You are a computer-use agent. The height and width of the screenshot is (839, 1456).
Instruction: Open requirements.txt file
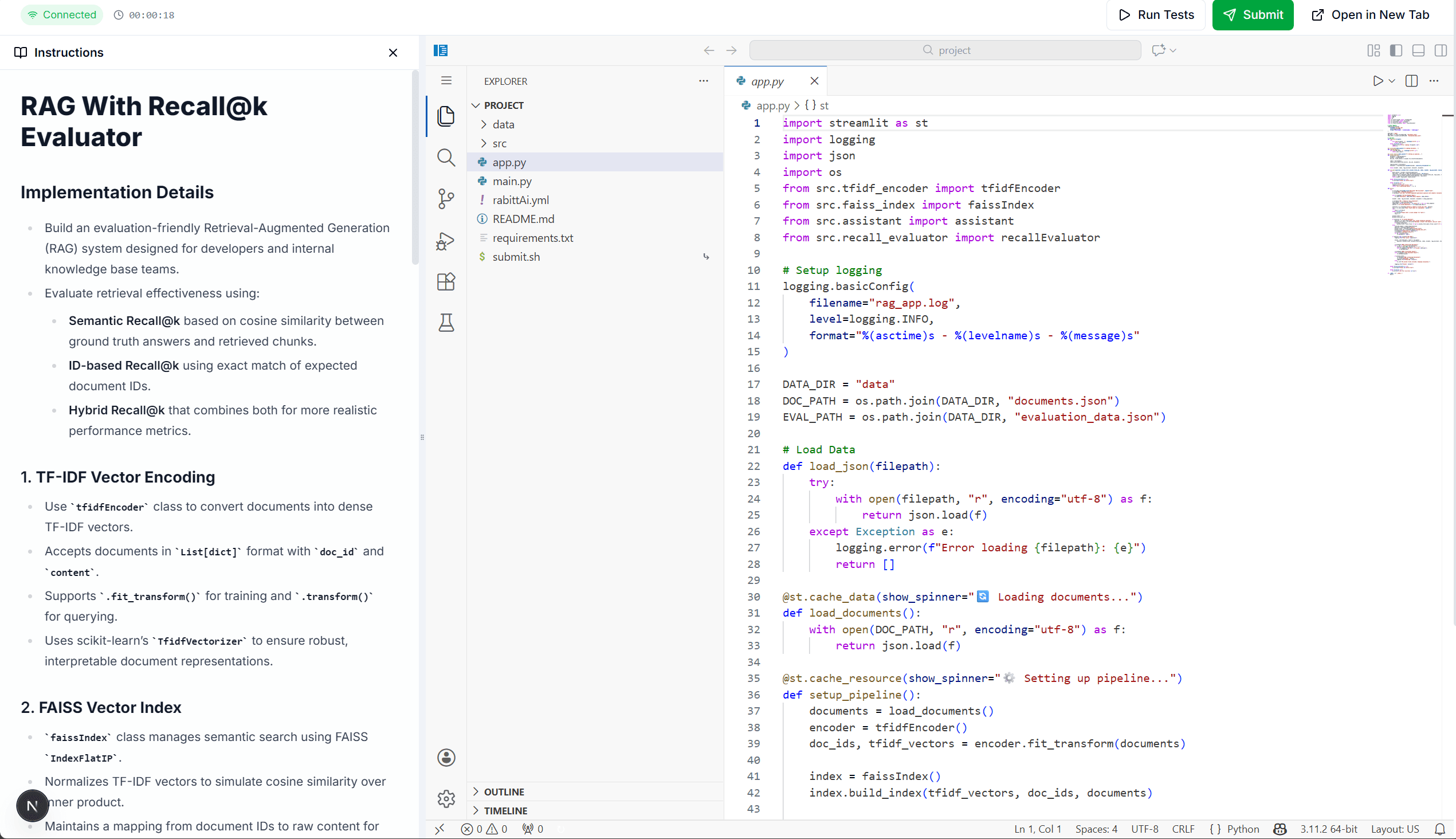pos(595,238)
